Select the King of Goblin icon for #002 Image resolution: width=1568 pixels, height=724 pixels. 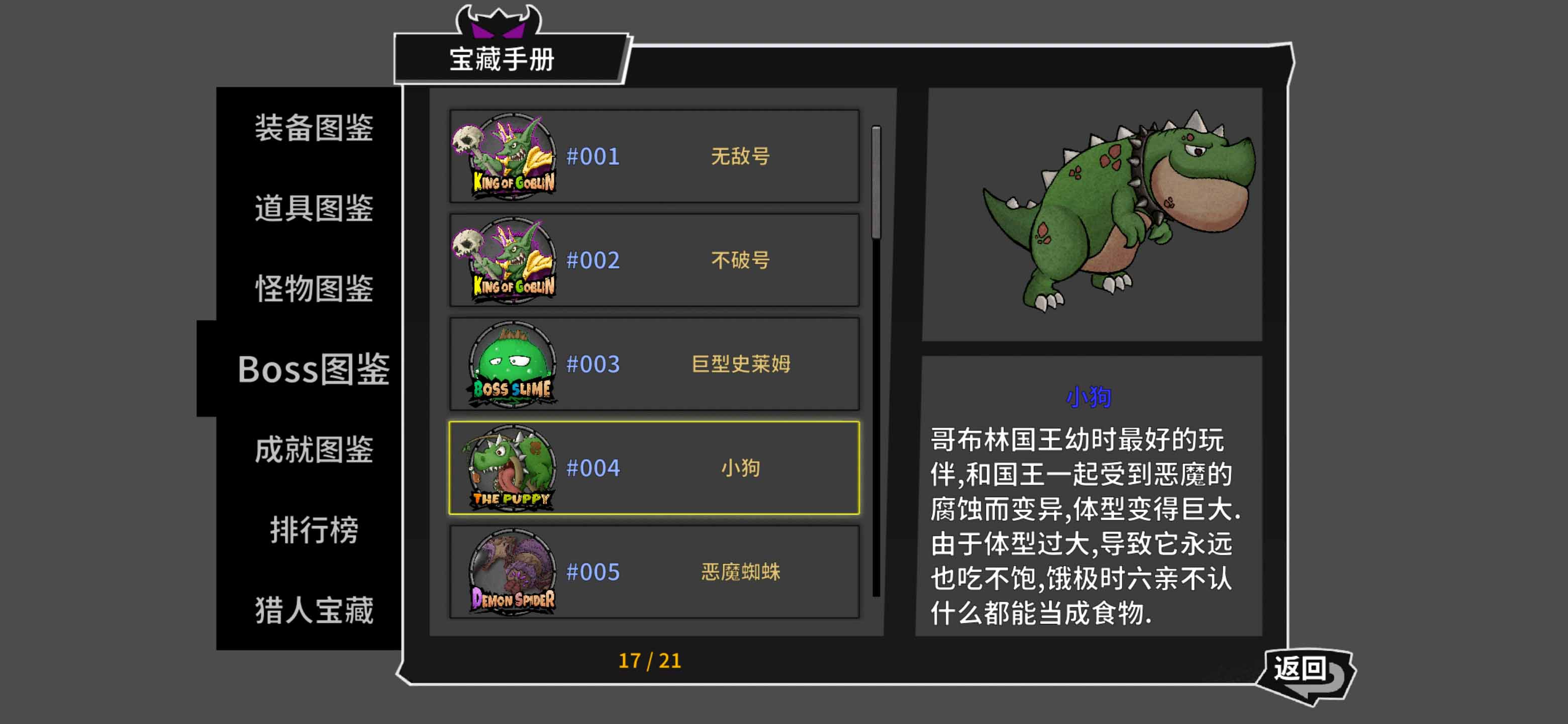[x=504, y=260]
